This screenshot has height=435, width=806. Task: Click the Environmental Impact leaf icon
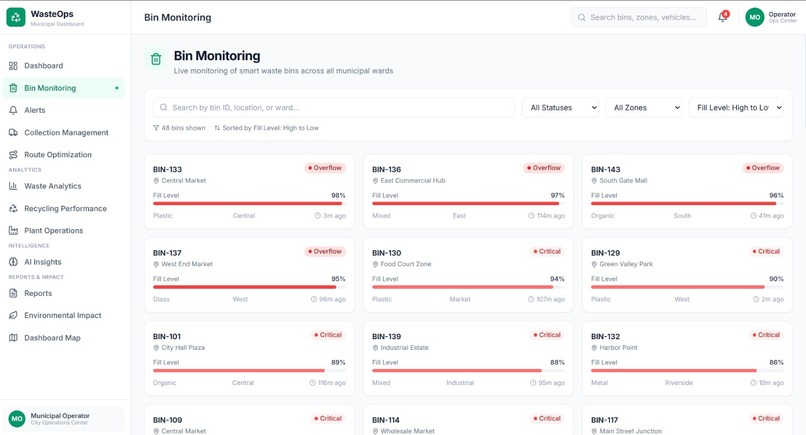point(13,315)
